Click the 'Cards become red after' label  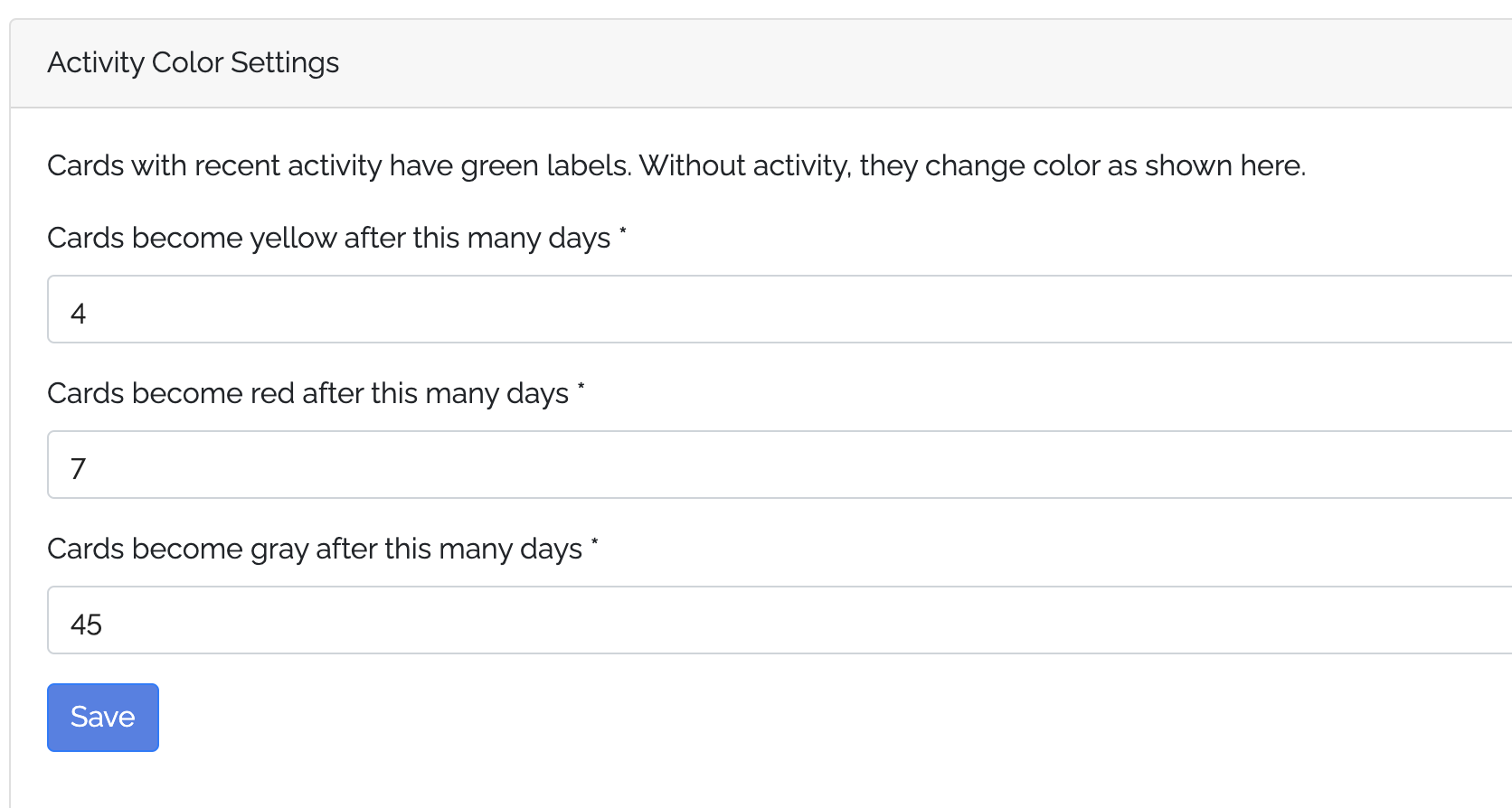point(307,393)
